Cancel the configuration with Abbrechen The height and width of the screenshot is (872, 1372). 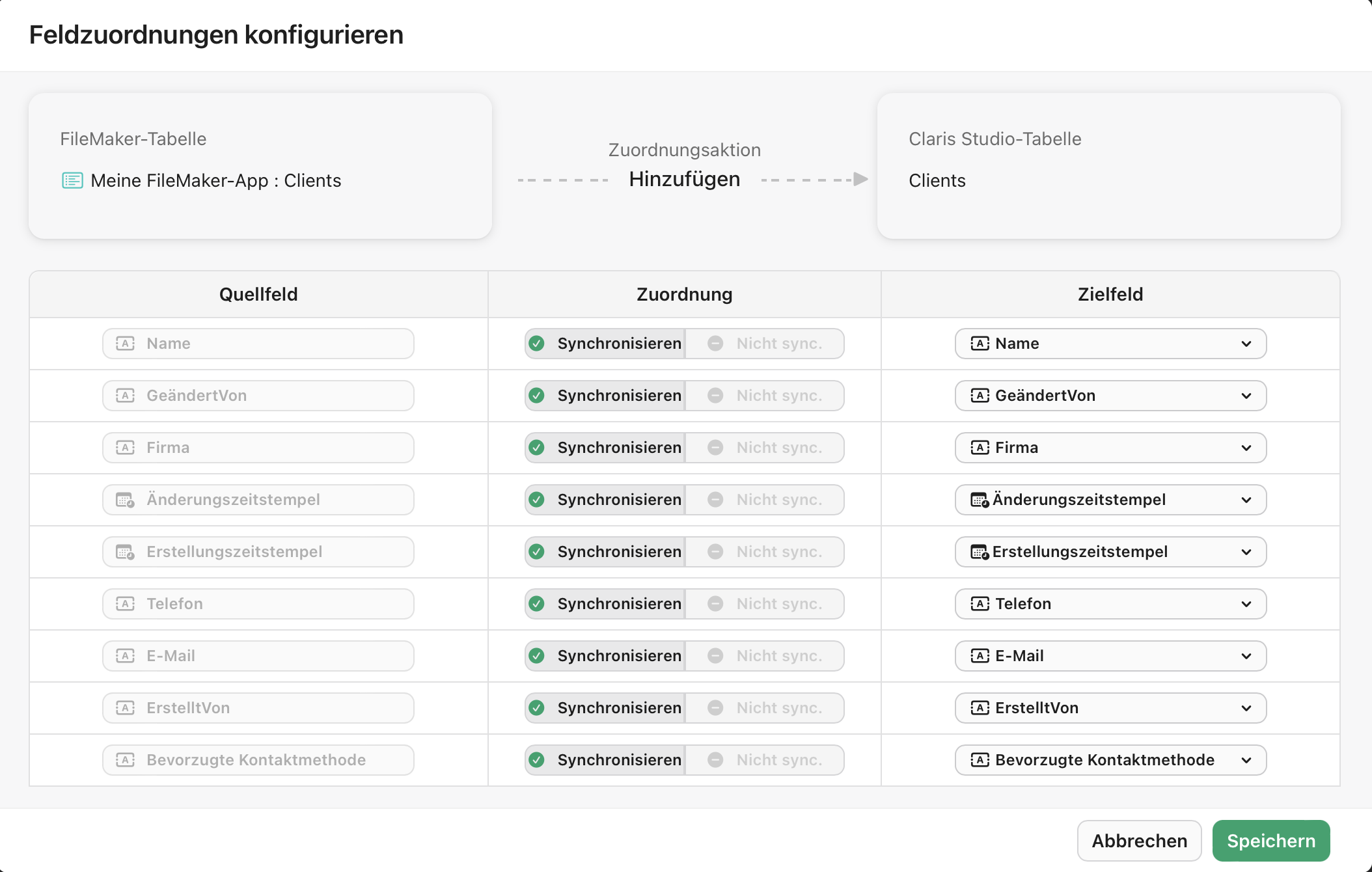(1139, 840)
